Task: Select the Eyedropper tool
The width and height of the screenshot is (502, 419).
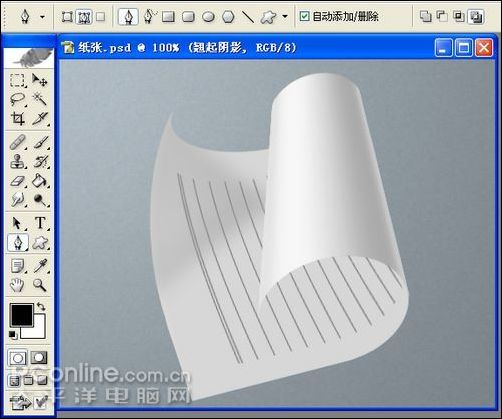Action: click(40, 266)
